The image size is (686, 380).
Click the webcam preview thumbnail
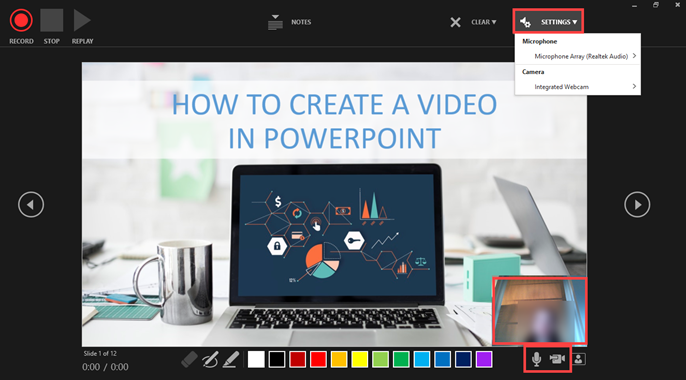point(540,310)
